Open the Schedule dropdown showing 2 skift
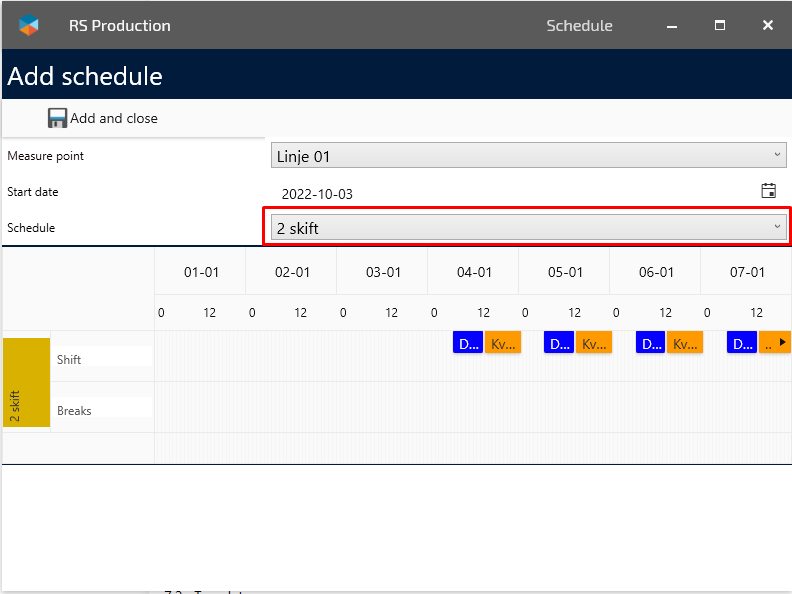The height and width of the screenshot is (594, 792). click(528, 228)
